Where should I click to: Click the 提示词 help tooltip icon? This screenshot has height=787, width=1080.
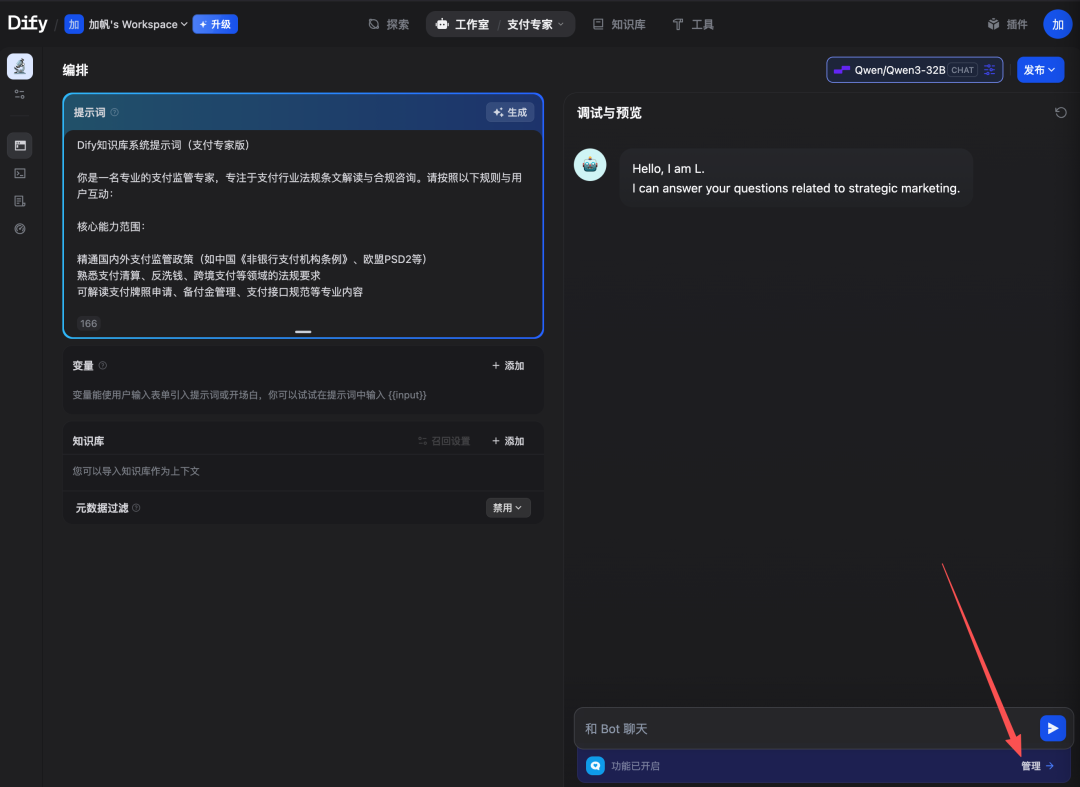(115, 112)
